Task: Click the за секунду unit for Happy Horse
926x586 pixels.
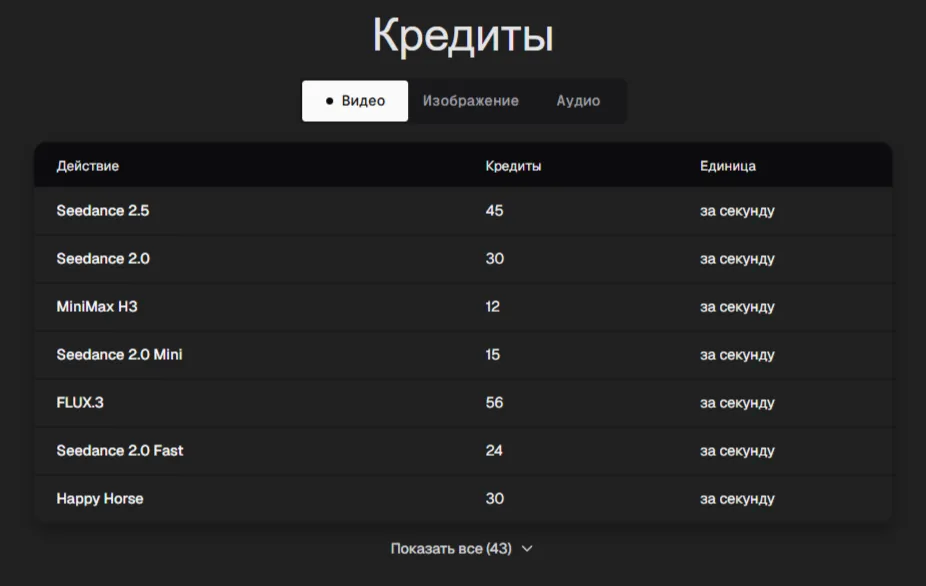Action: 737,499
